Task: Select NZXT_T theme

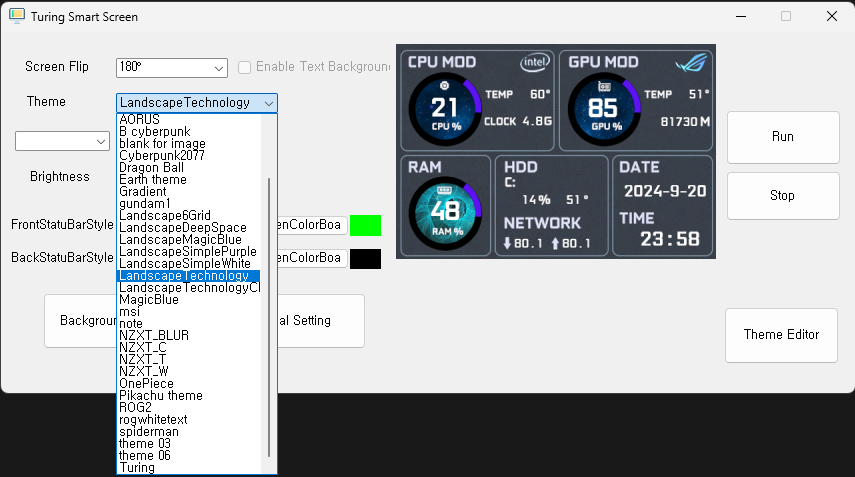Action: click(x=189, y=359)
